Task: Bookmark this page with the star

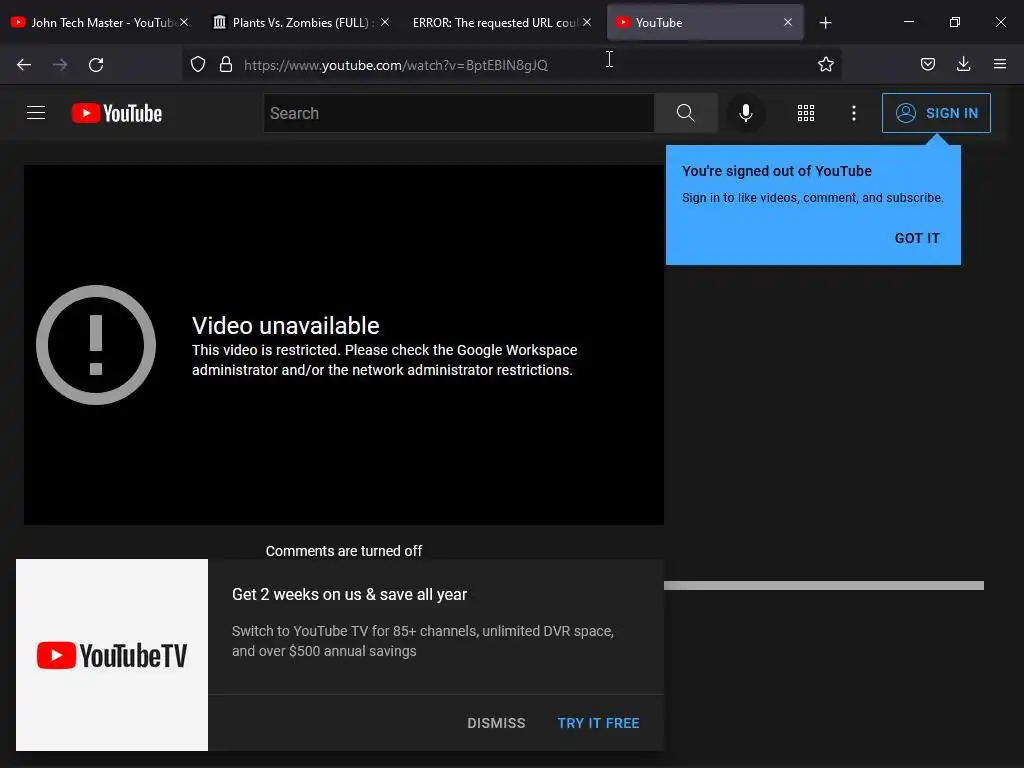Action: (x=825, y=64)
